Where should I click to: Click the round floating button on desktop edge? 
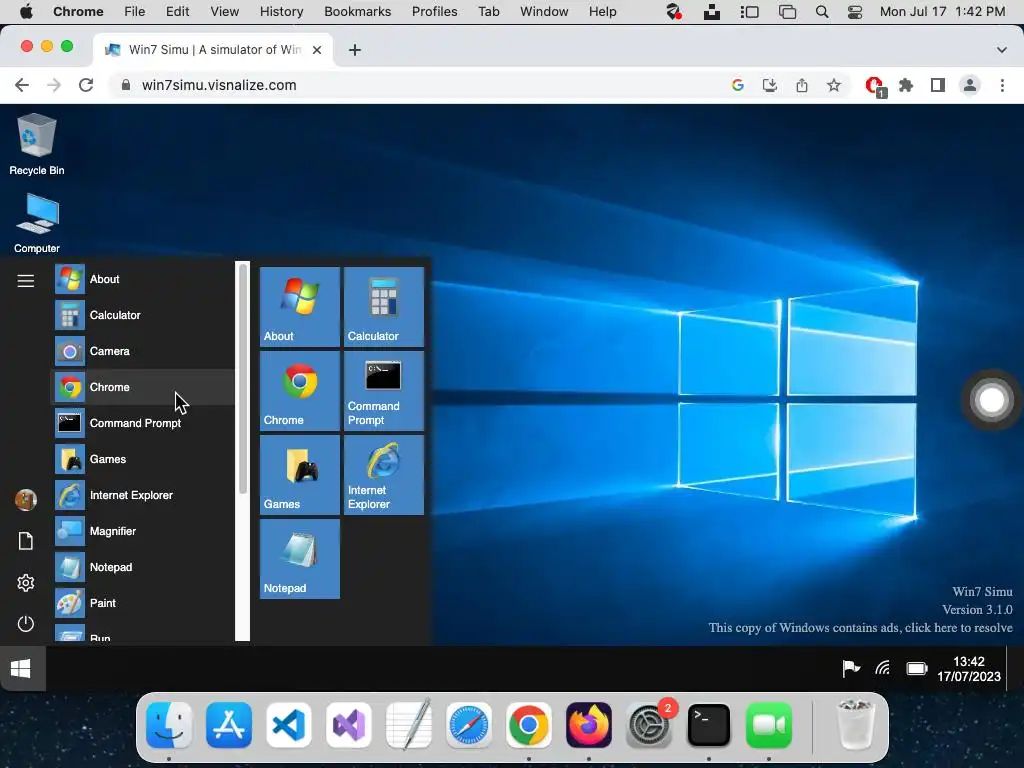[x=991, y=400]
